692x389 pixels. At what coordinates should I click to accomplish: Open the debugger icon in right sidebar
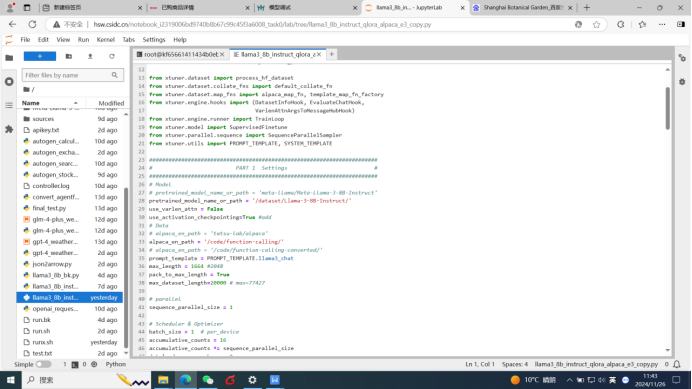(682, 82)
